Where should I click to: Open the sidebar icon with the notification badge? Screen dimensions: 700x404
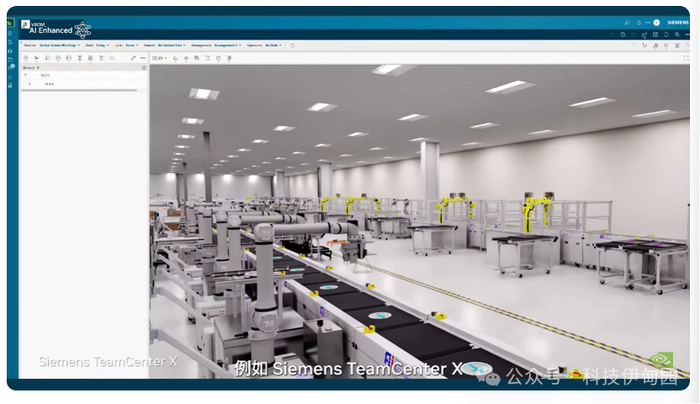tap(11, 67)
